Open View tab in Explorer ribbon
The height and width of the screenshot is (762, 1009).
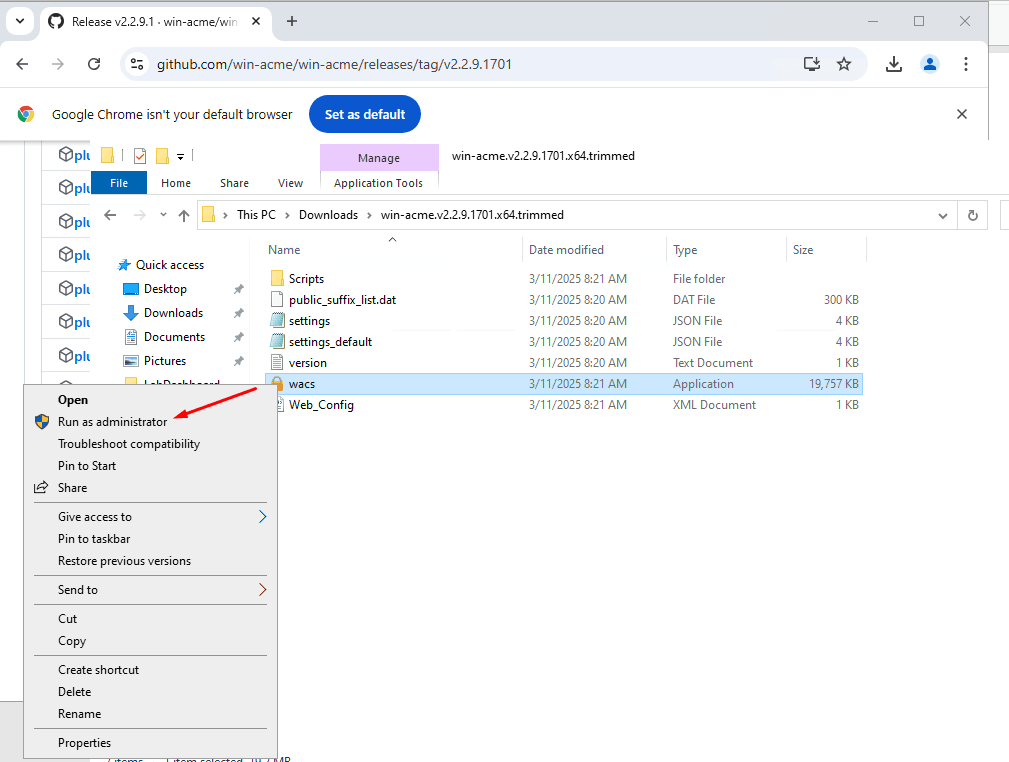[290, 183]
